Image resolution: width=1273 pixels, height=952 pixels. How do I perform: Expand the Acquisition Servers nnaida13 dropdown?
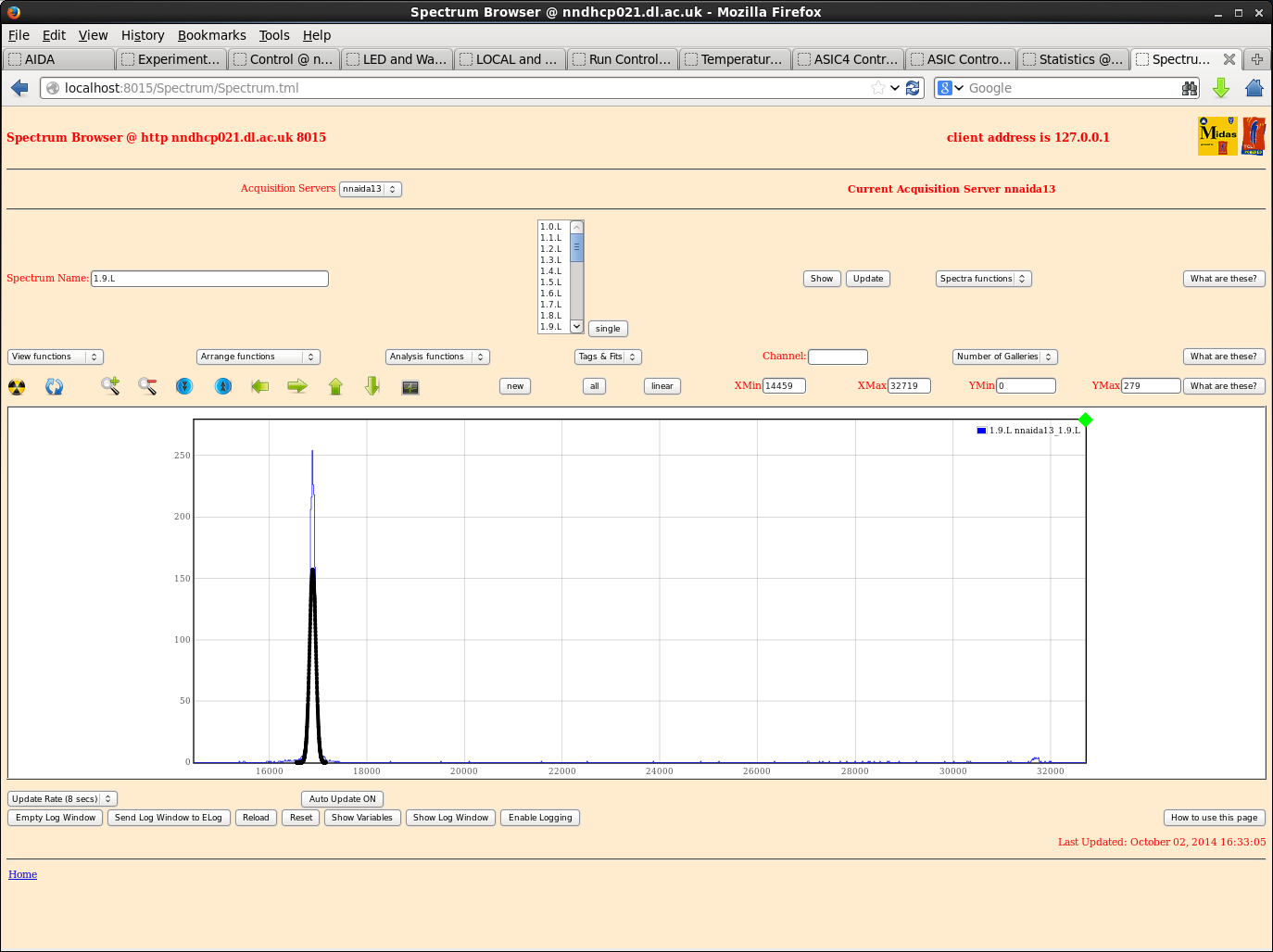point(370,189)
